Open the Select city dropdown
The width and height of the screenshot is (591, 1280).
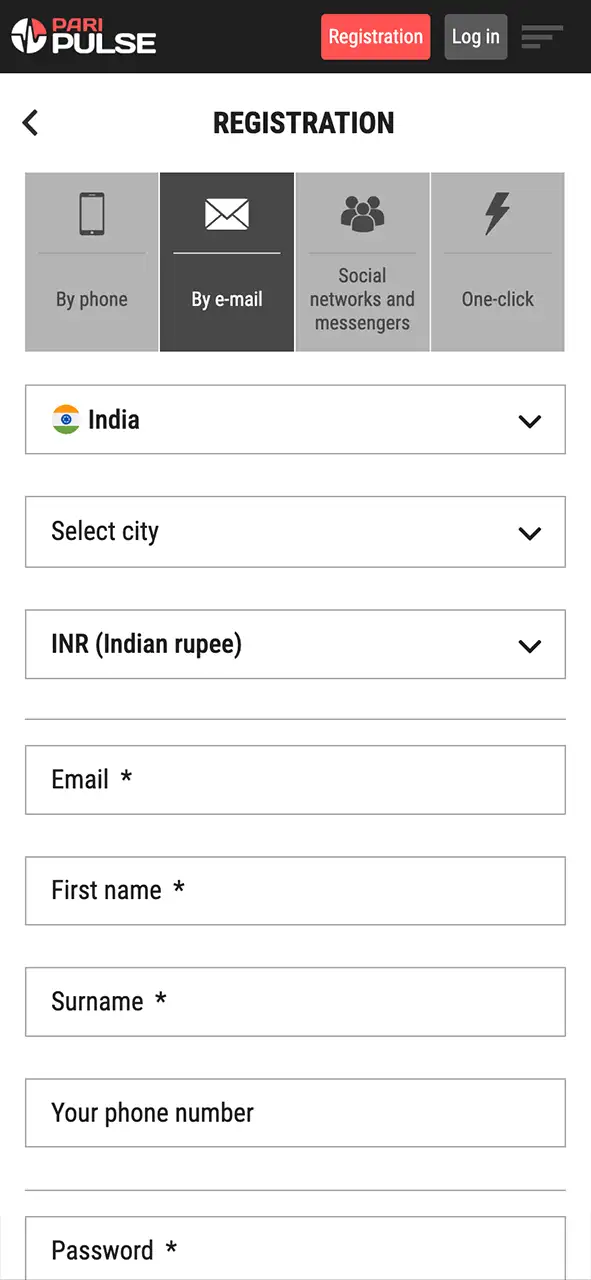[x=295, y=532]
